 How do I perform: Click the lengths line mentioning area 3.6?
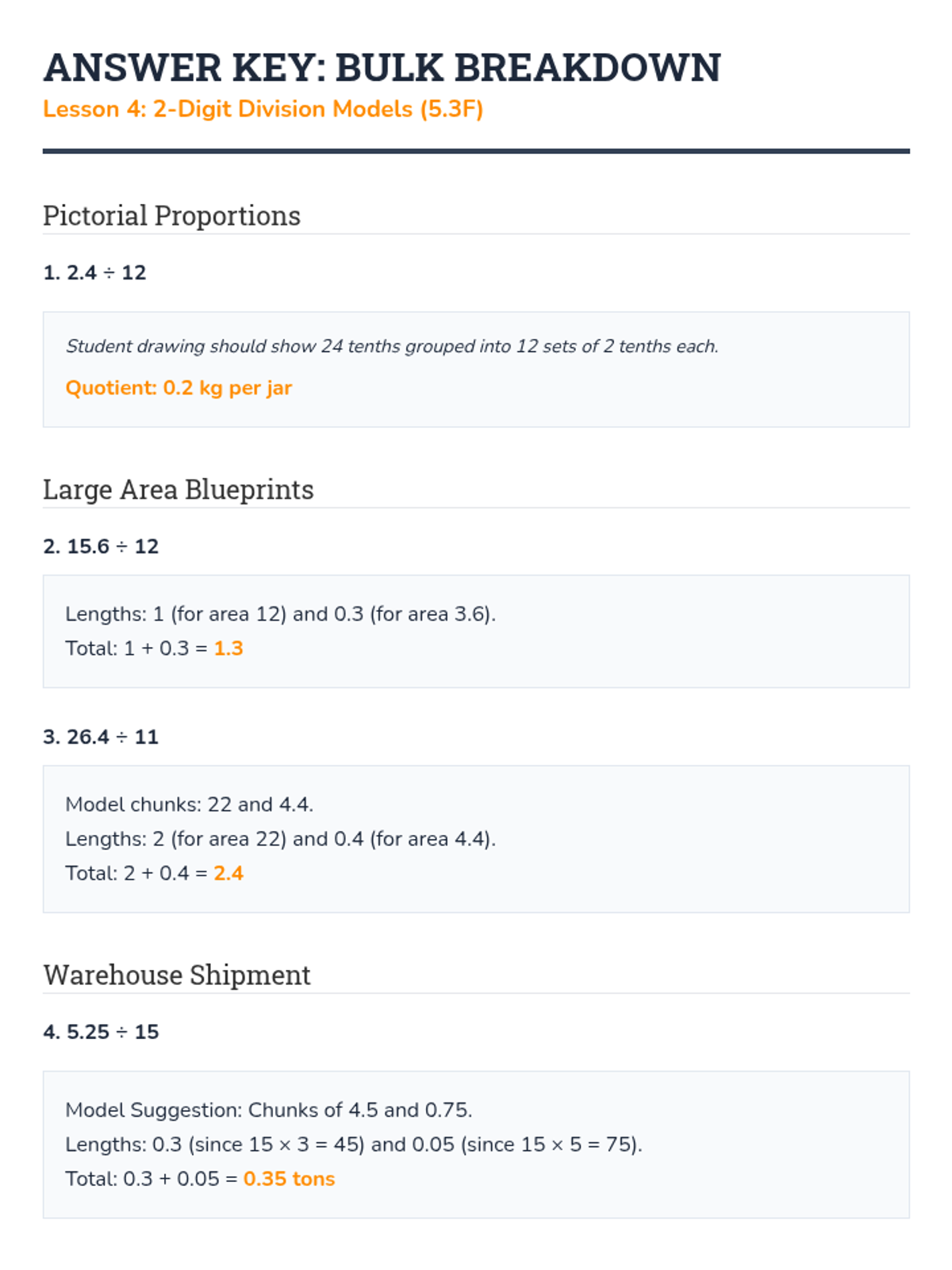point(280,614)
